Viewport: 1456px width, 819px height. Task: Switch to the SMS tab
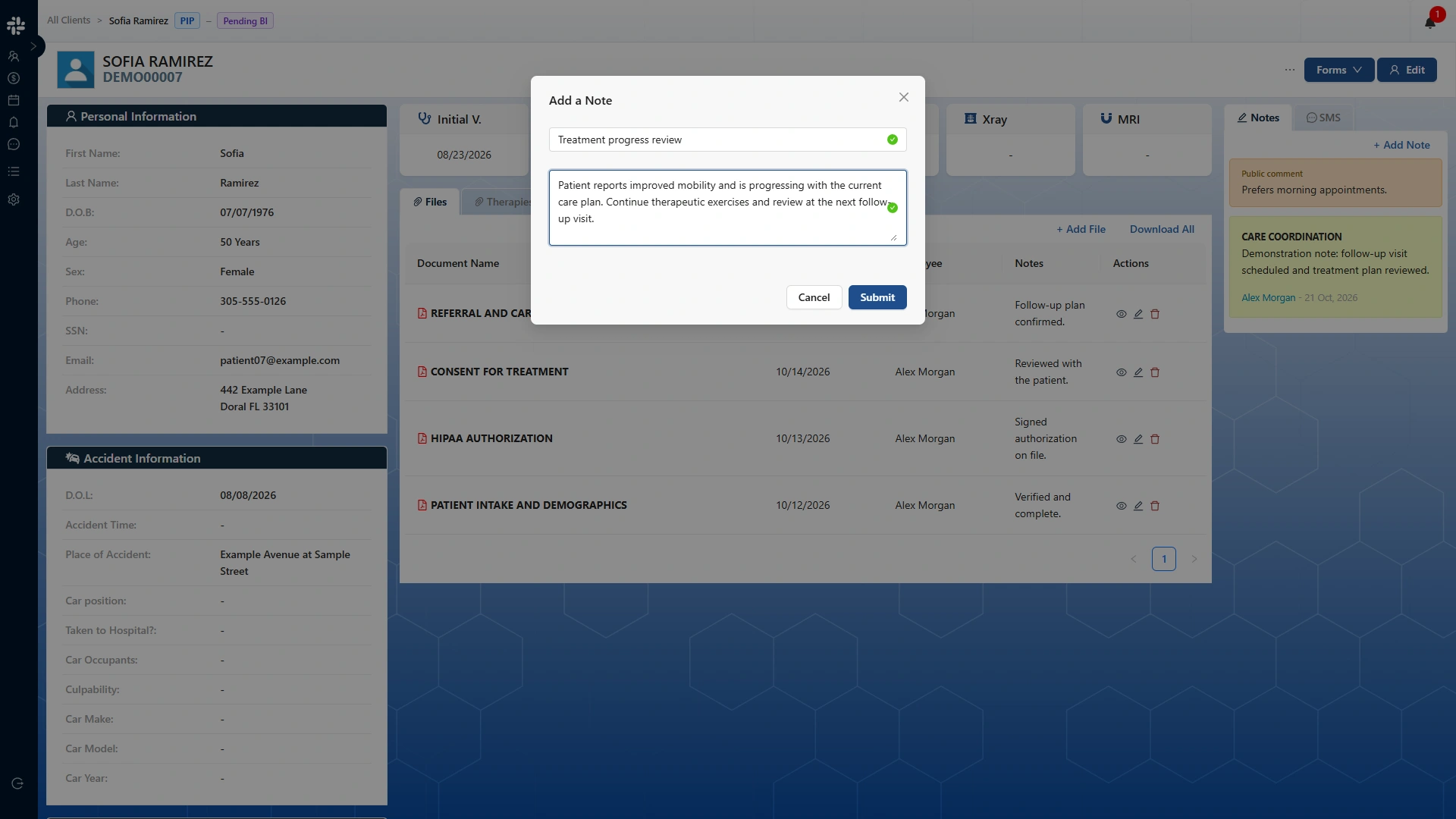(x=1323, y=118)
